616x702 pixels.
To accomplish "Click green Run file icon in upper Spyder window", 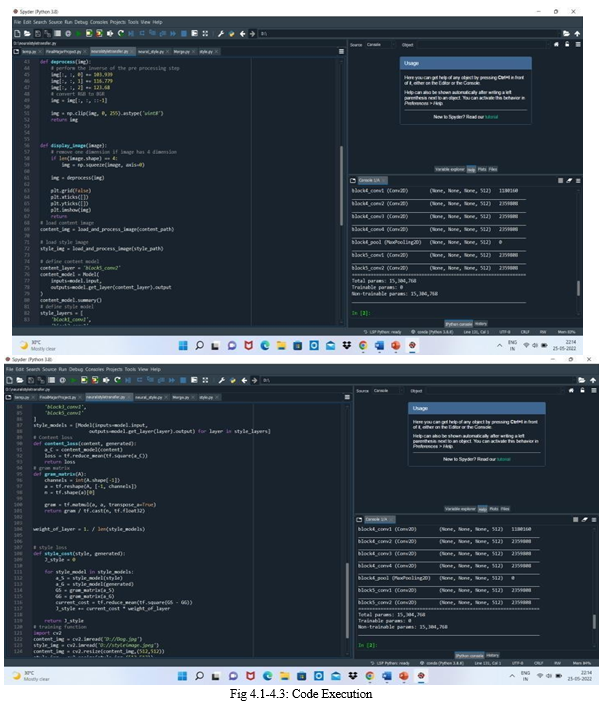I will coord(78,34).
